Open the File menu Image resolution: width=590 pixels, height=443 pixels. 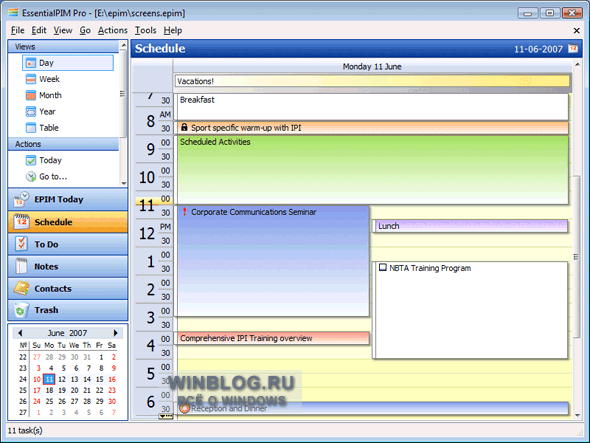click(x=17, y=30)
